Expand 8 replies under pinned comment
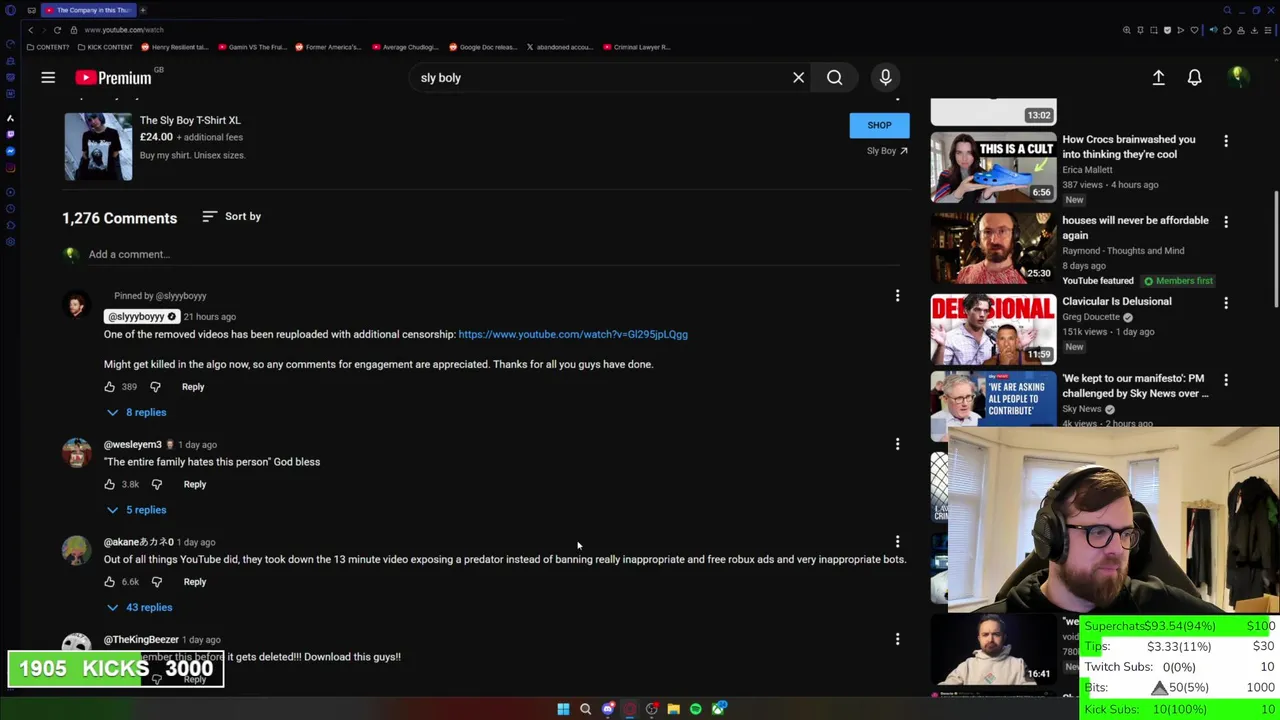The image size is (1280, 720). tap(136, 412)
